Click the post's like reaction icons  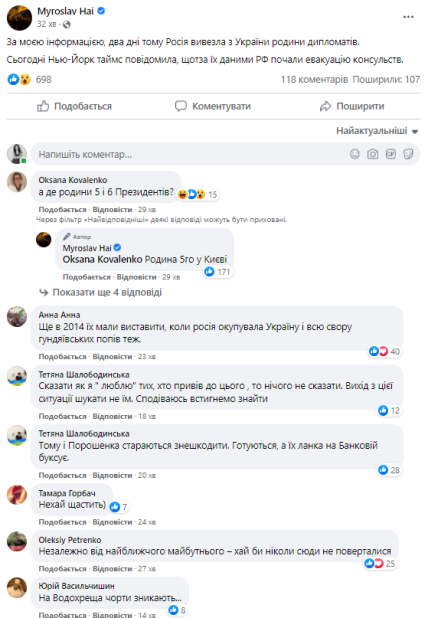point(19,80)
